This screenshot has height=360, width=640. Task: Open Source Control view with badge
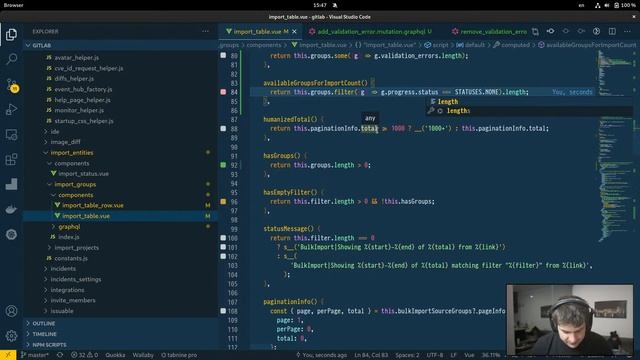[x=12, y=85]
